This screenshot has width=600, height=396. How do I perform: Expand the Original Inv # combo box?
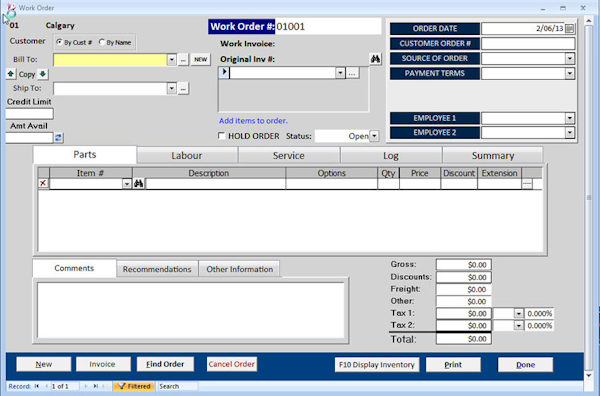coord(340,73)
